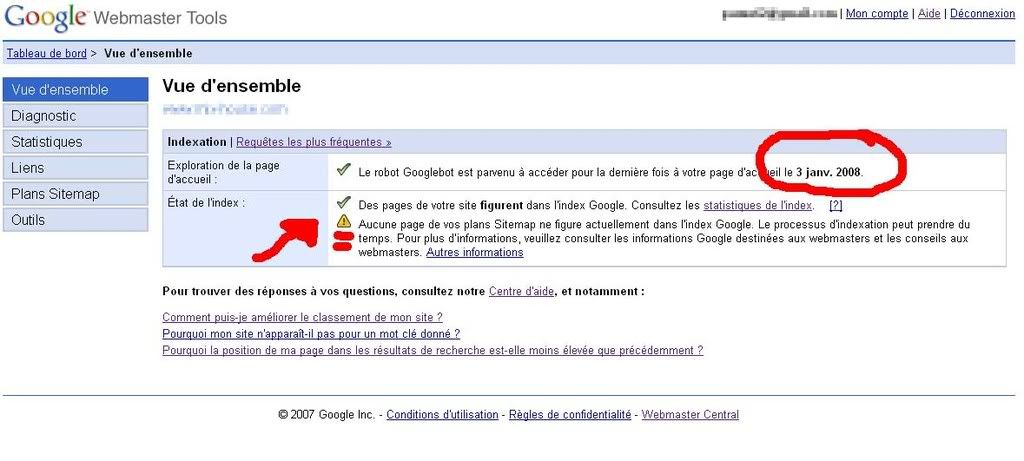
Task: Open Mon compte link
Action: coord(876,13)
